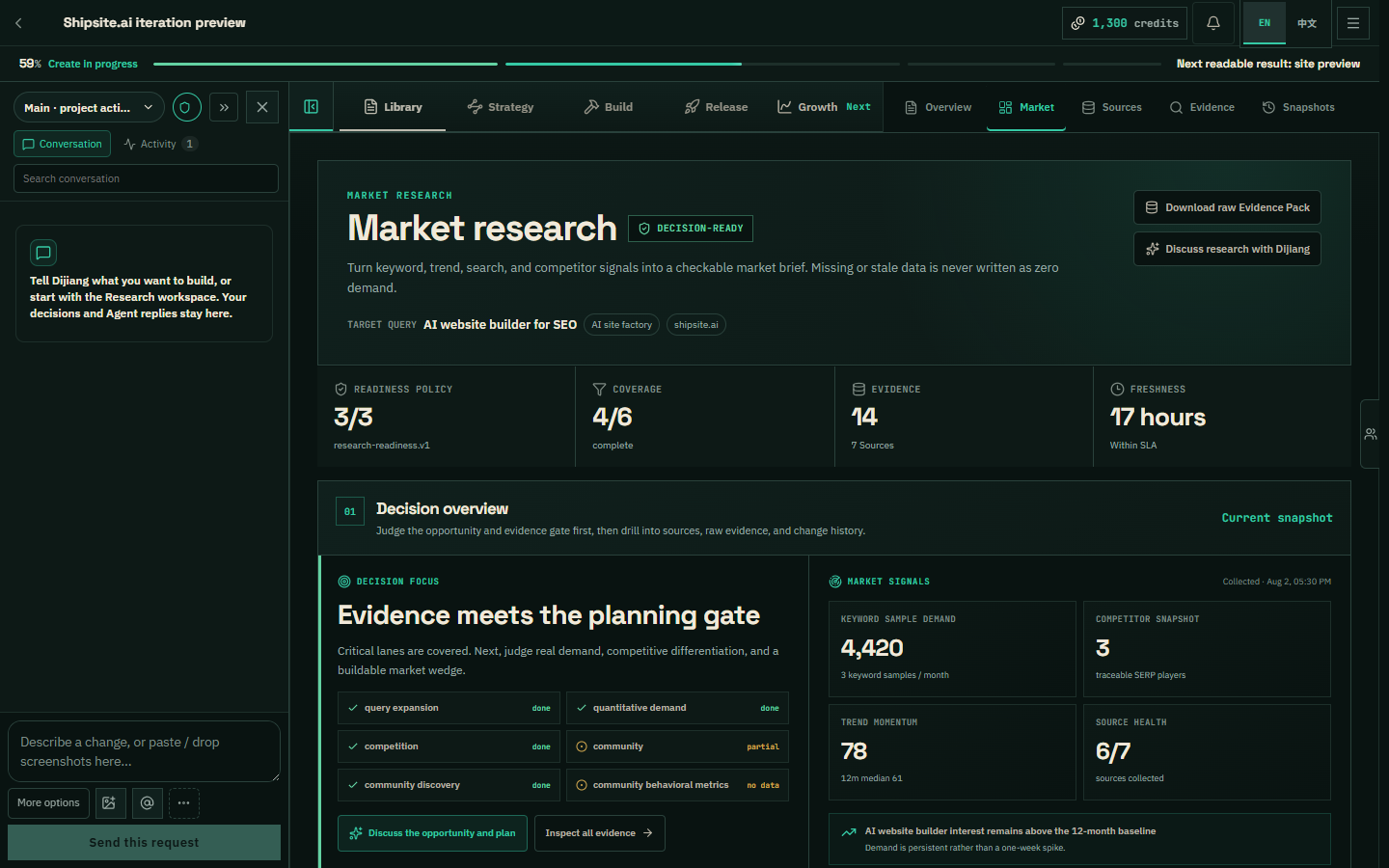
Task: Close the conversation panel
Action: pyautogui.click(x=262, y=107)
